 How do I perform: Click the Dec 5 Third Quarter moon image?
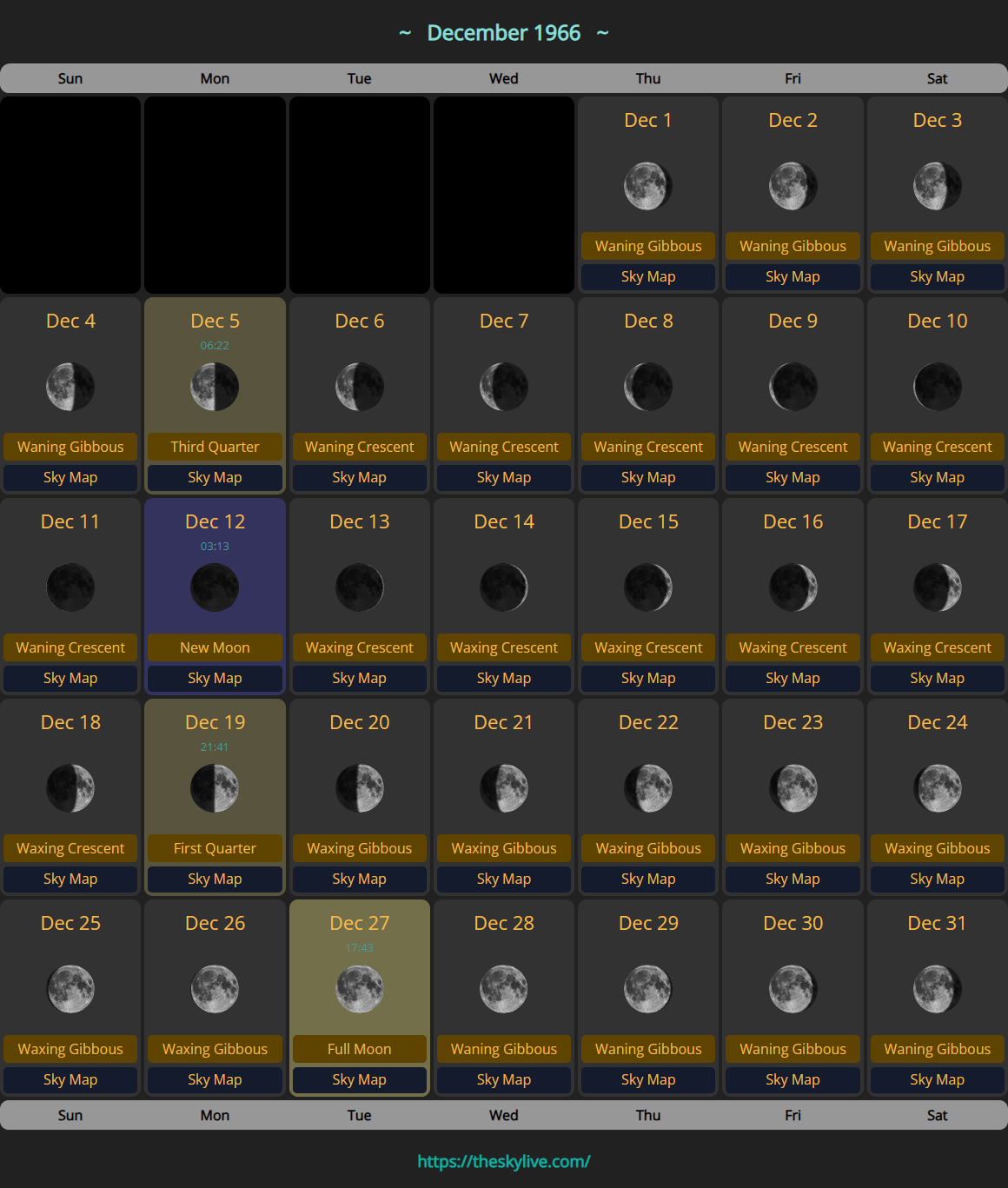(x=215, y=387)
